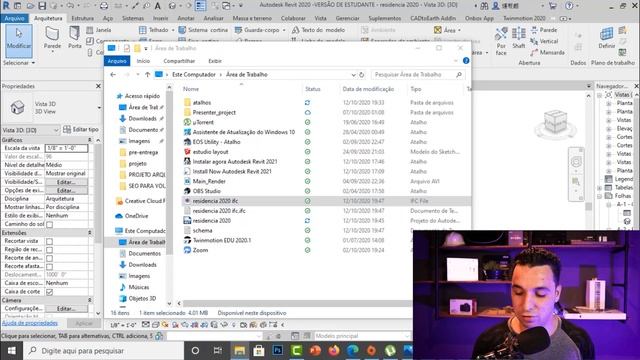Toggle Caminho do sol checkbox
This screenshot has width=640, height=360.
49,224
